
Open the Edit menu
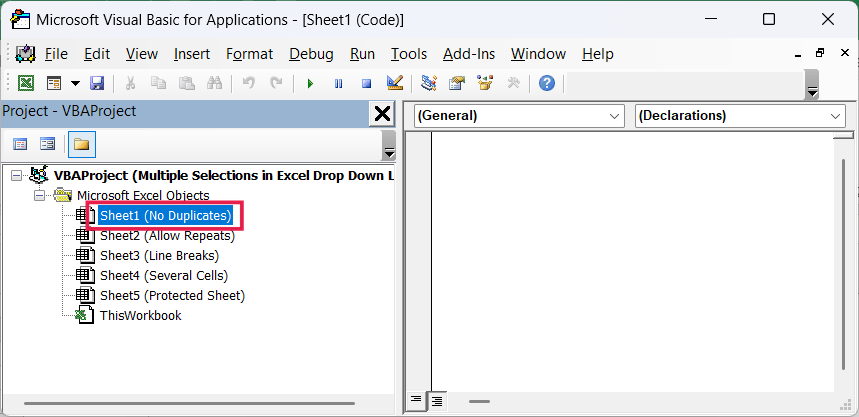coord(97,54)
